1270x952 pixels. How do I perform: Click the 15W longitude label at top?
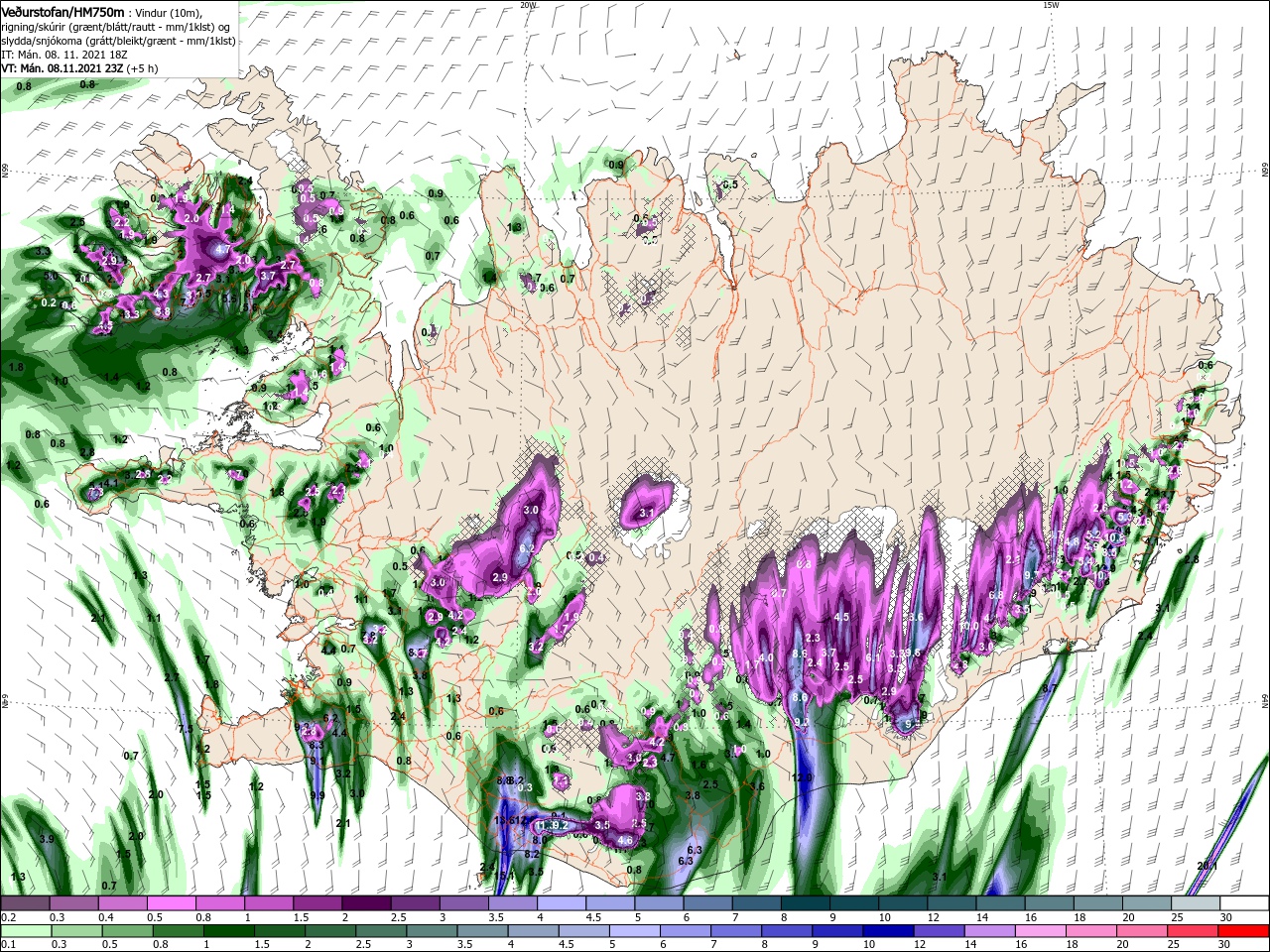click(1051, 5)
